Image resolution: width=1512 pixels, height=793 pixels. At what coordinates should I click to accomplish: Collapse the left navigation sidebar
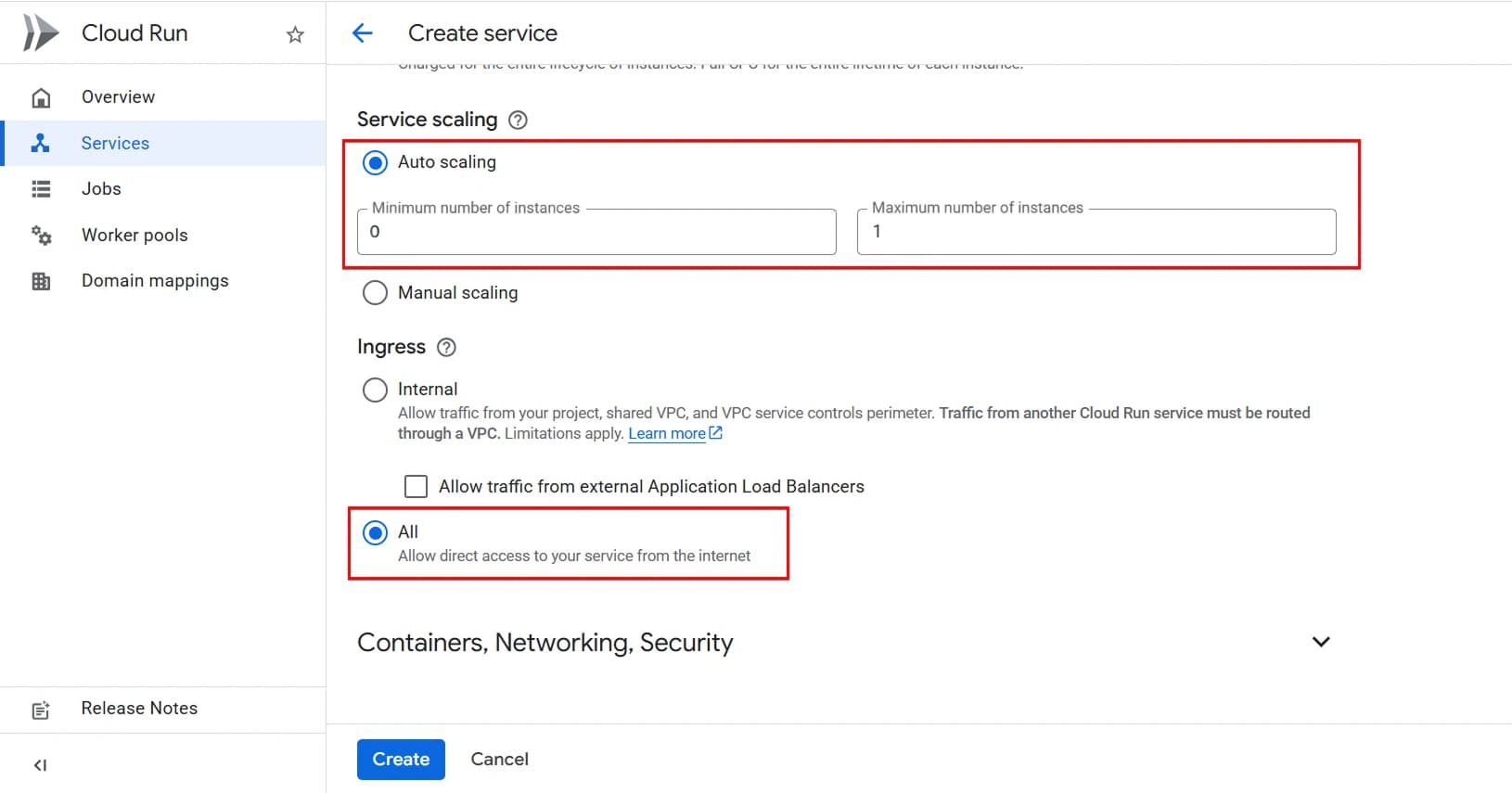click(39, 764)
